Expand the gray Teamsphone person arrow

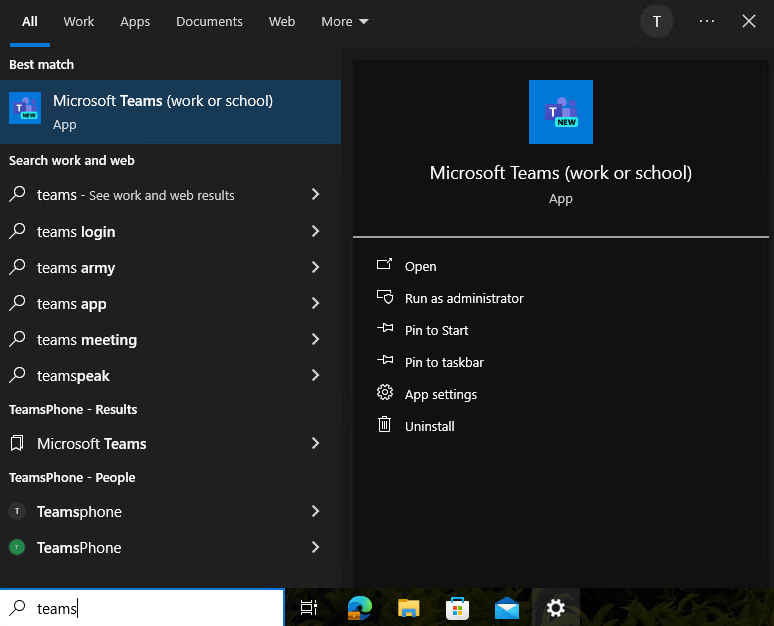coord(315,511)
